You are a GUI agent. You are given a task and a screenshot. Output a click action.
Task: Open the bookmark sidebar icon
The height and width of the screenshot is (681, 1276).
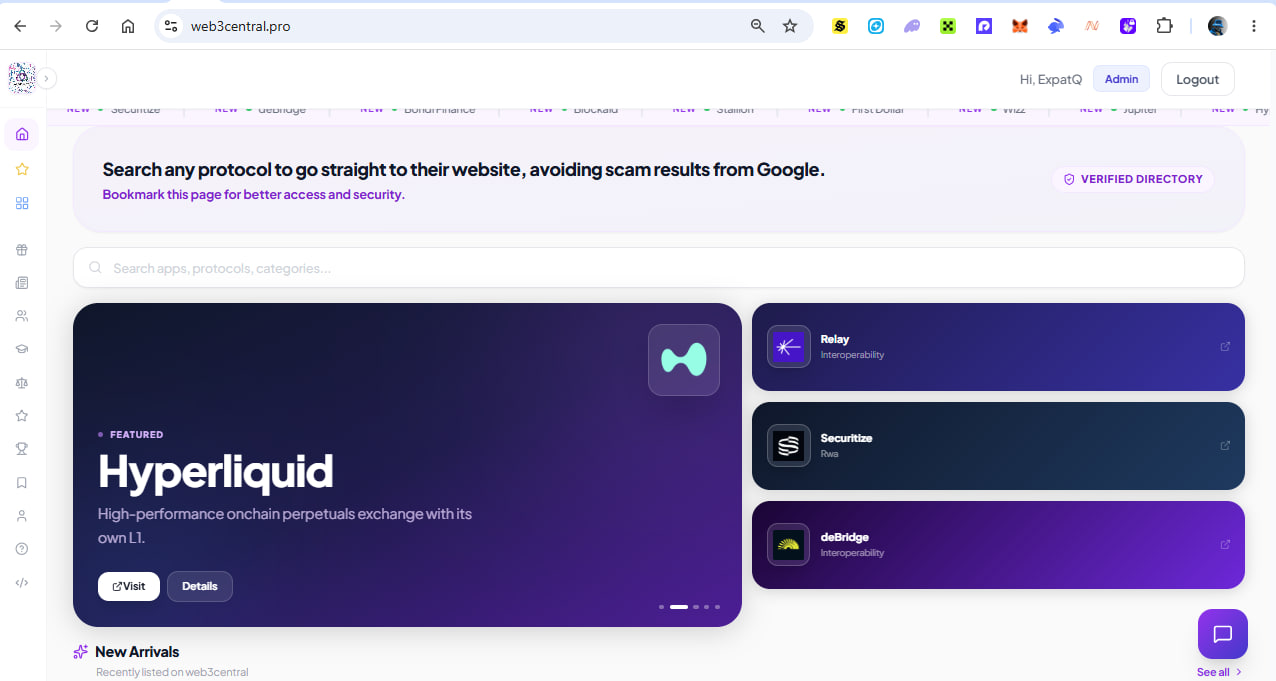point(22,482)
